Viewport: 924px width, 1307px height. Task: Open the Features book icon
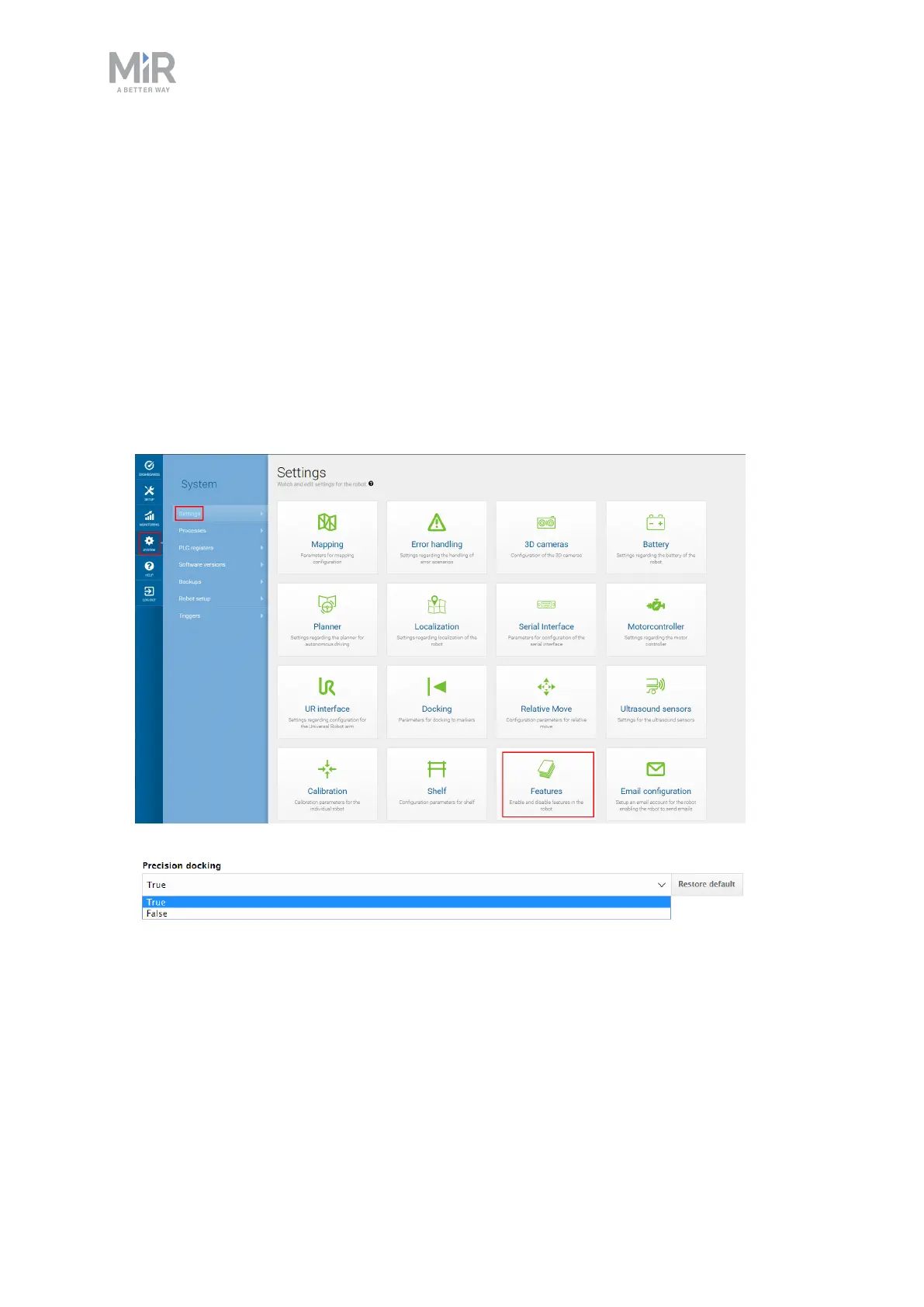pos(546,769)
